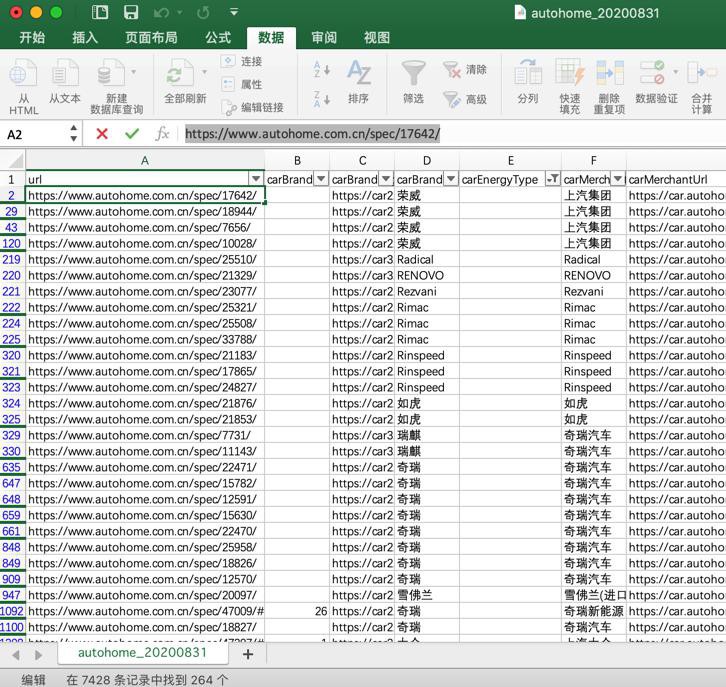Clear the applied filter
The width and height of the screenshot is (726, 687).
[x=465, y=69]
